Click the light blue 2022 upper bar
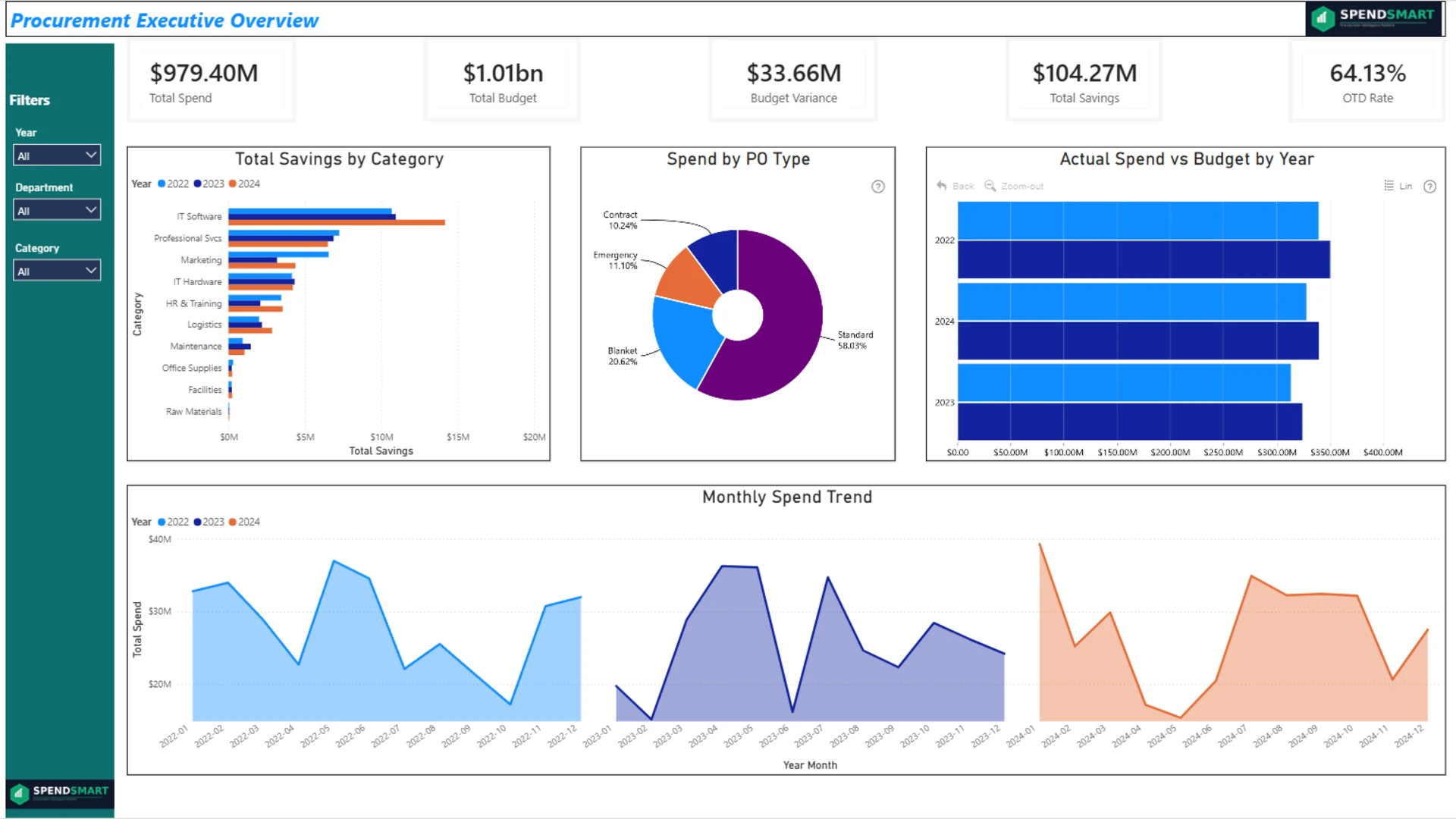The width and height of the screenshot is (1456, 819). tap(1138, 221)
